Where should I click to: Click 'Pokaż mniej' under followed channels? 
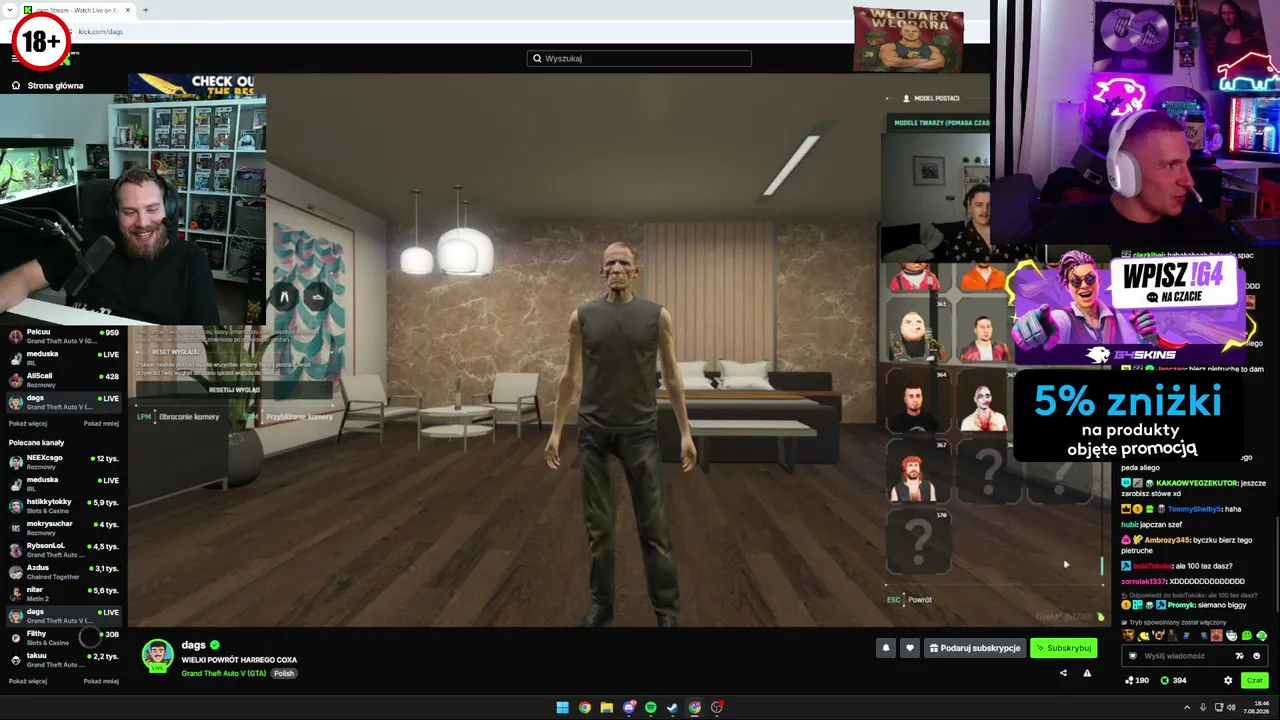click(101, 423)
